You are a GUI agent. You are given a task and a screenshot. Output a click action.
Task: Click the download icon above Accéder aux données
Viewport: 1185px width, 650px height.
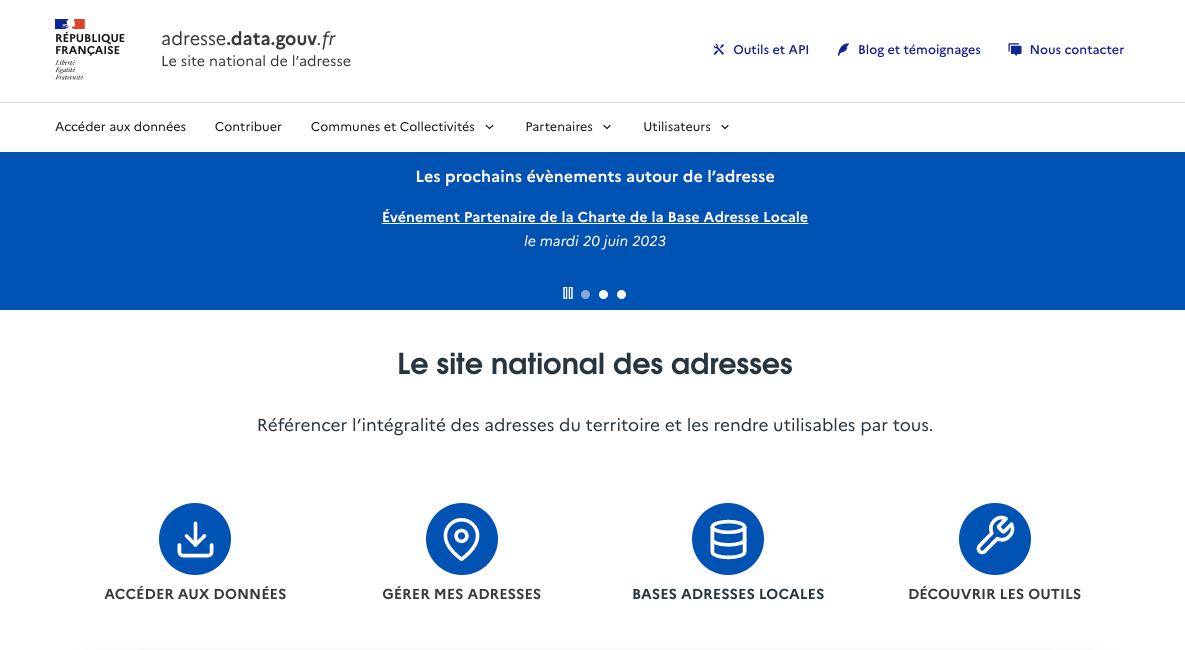[195, 539]
